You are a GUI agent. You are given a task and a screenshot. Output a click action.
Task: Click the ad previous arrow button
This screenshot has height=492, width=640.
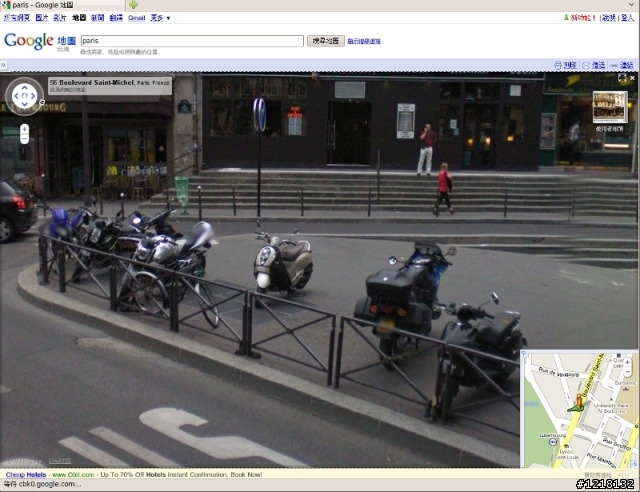[x=620, y=474]
